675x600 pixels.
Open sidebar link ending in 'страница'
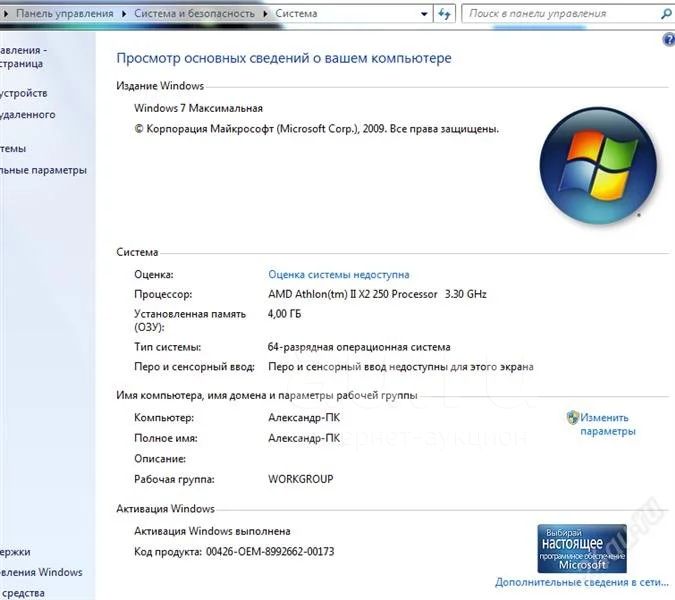click(23, 57)
